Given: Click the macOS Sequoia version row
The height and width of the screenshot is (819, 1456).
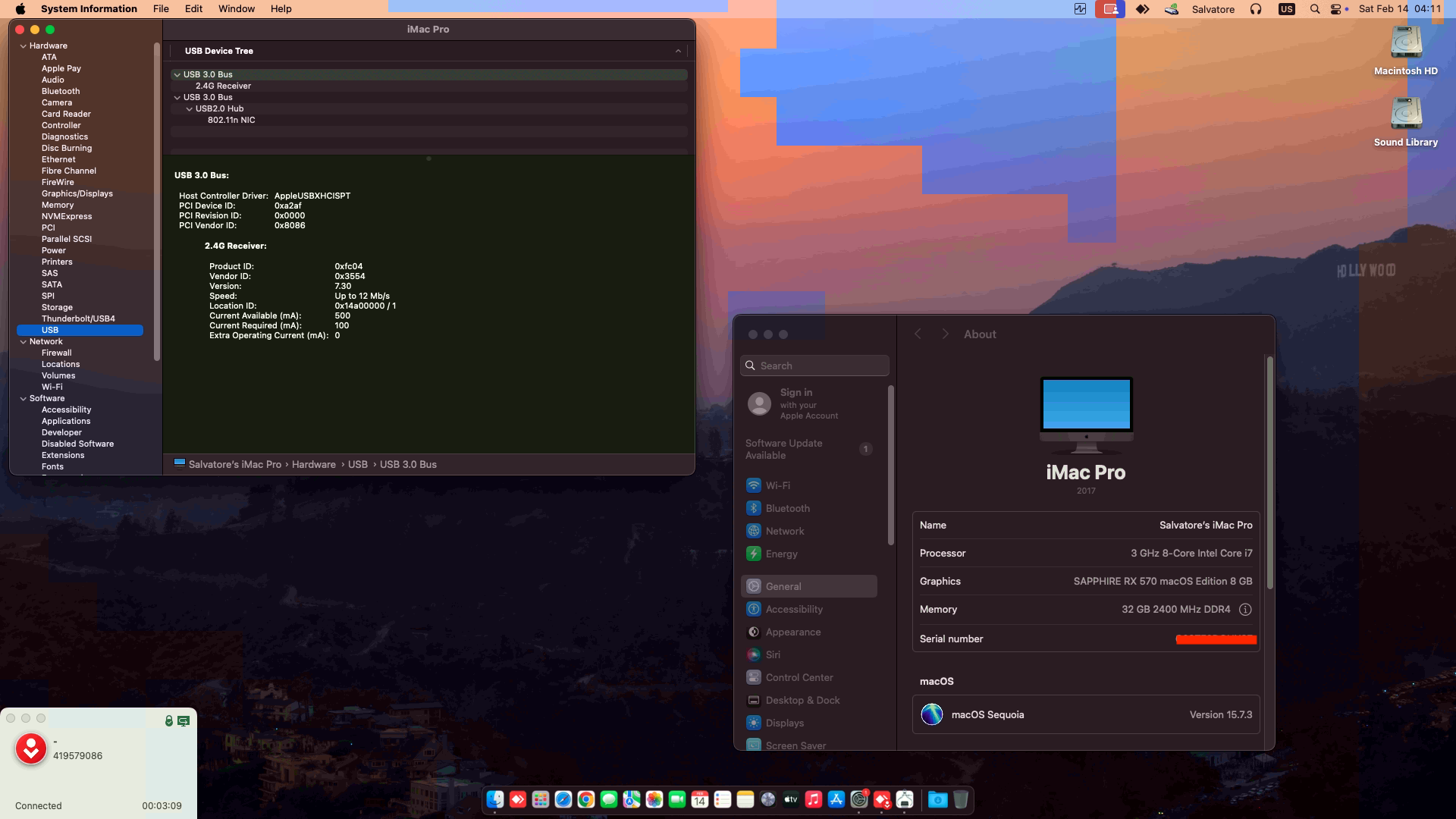Looking at the screenshot, I should [1086, 715].
